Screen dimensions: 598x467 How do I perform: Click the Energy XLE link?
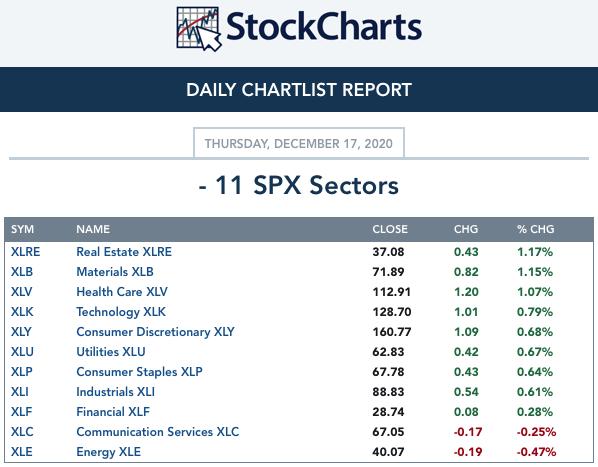click(108, 452)
